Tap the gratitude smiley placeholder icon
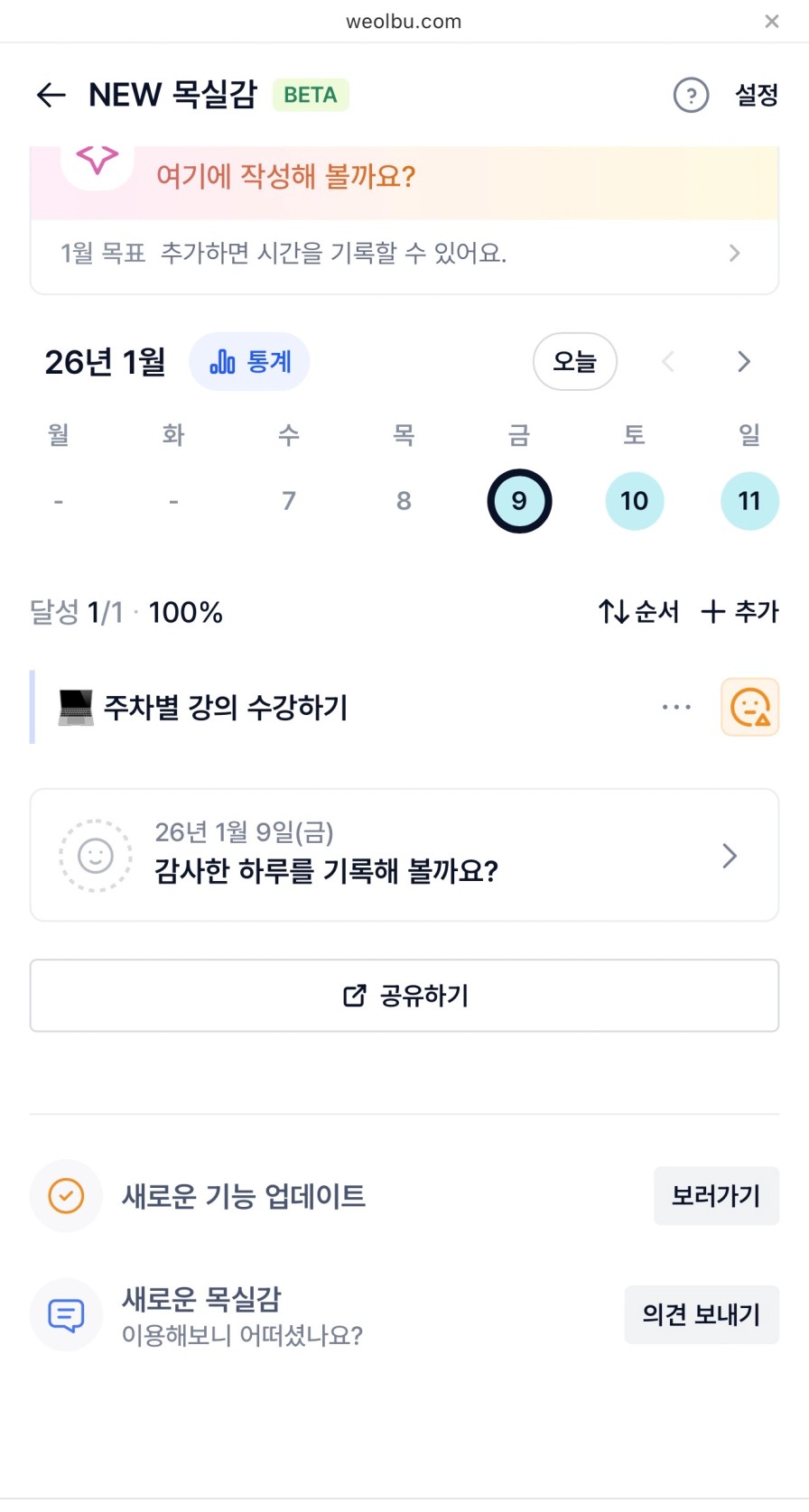This screenshot has width=809, height=1512. coord(96,855)
